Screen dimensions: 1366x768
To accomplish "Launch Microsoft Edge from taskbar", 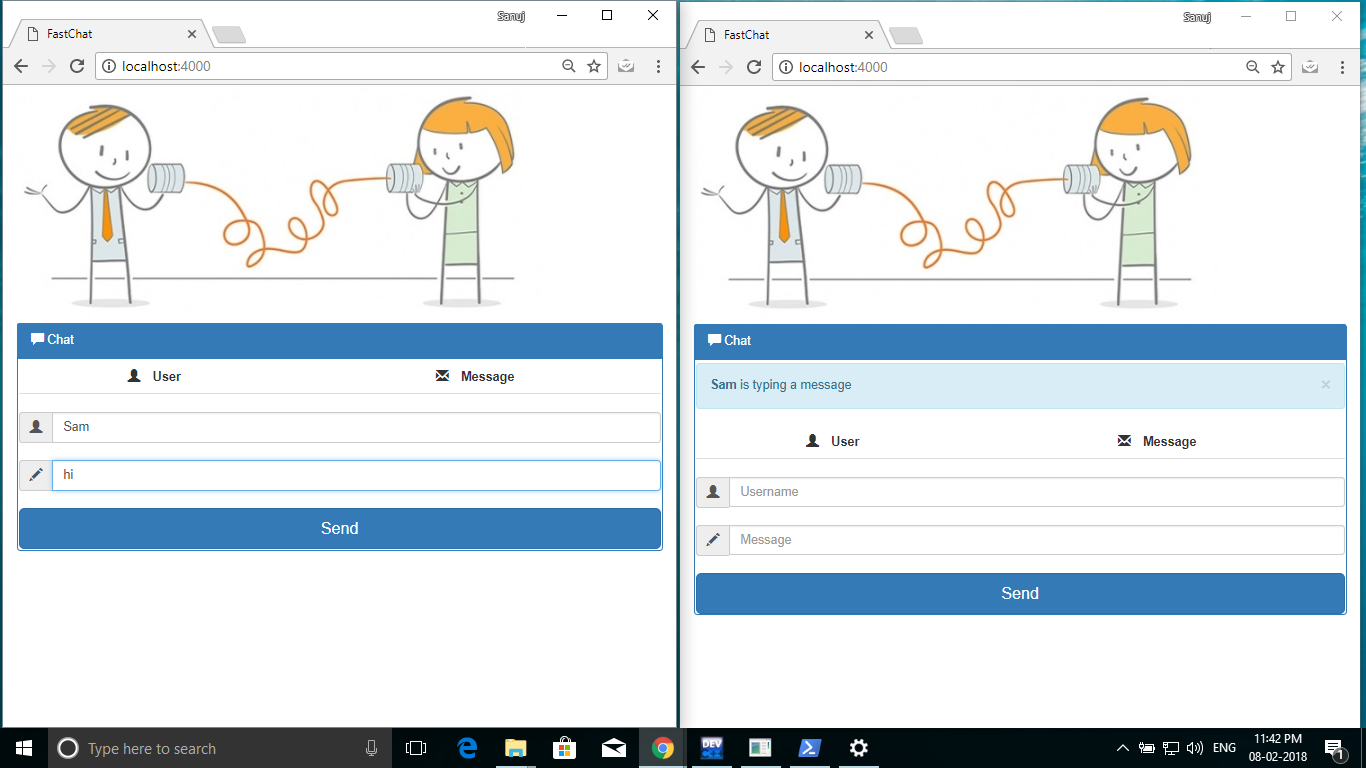I will (467, 748).
